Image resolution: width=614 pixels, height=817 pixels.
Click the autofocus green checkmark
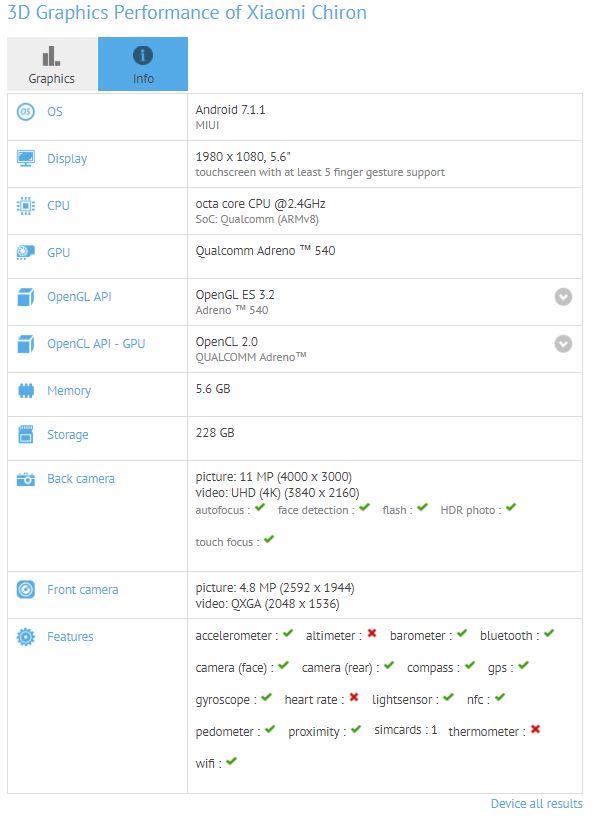(260, 509)
